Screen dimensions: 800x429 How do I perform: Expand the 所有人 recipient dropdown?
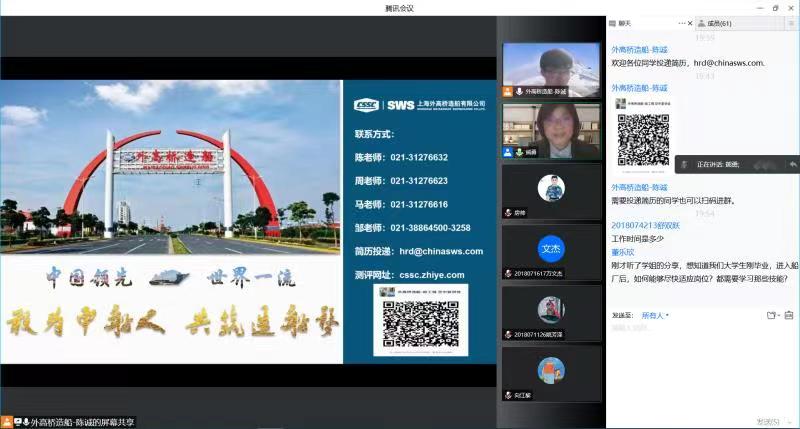[654, 315]
